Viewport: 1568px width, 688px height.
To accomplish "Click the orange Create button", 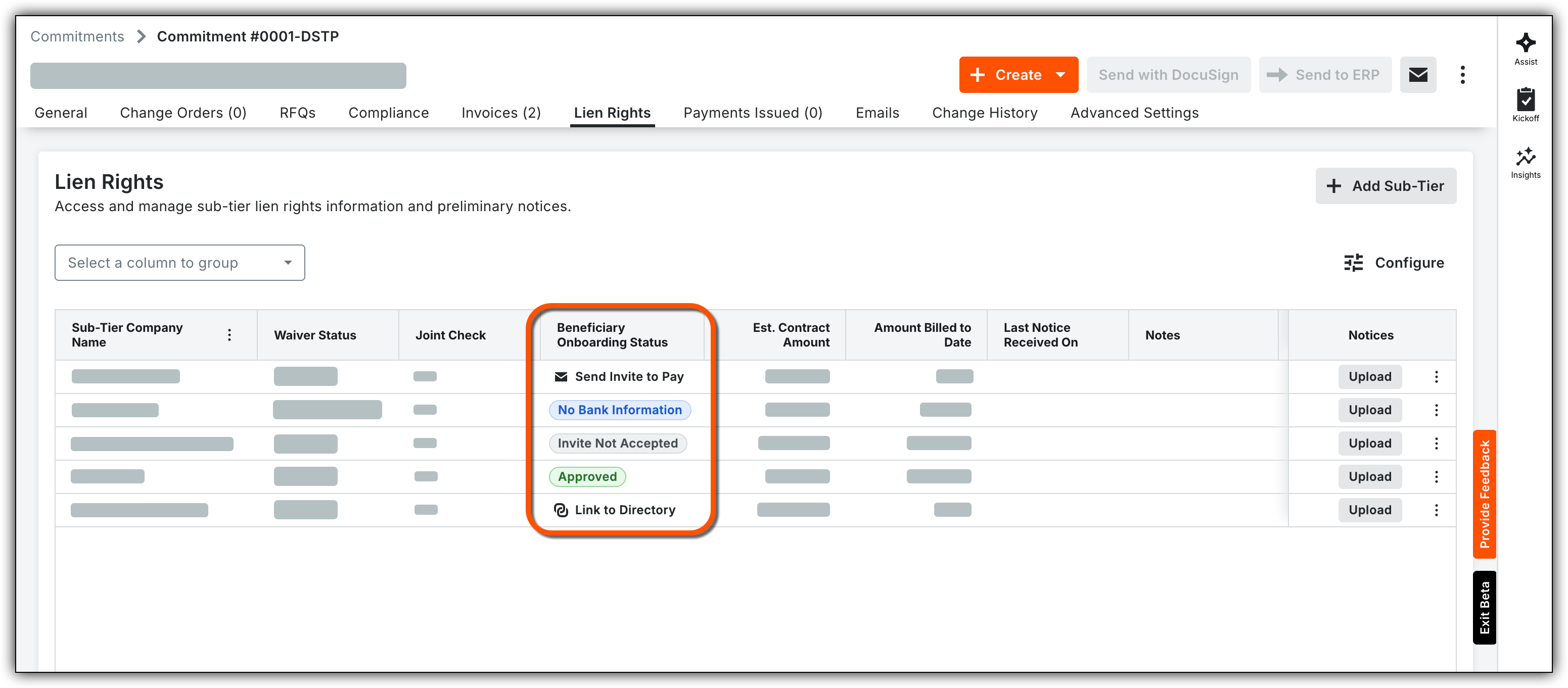I will (x=1018, y=75).
